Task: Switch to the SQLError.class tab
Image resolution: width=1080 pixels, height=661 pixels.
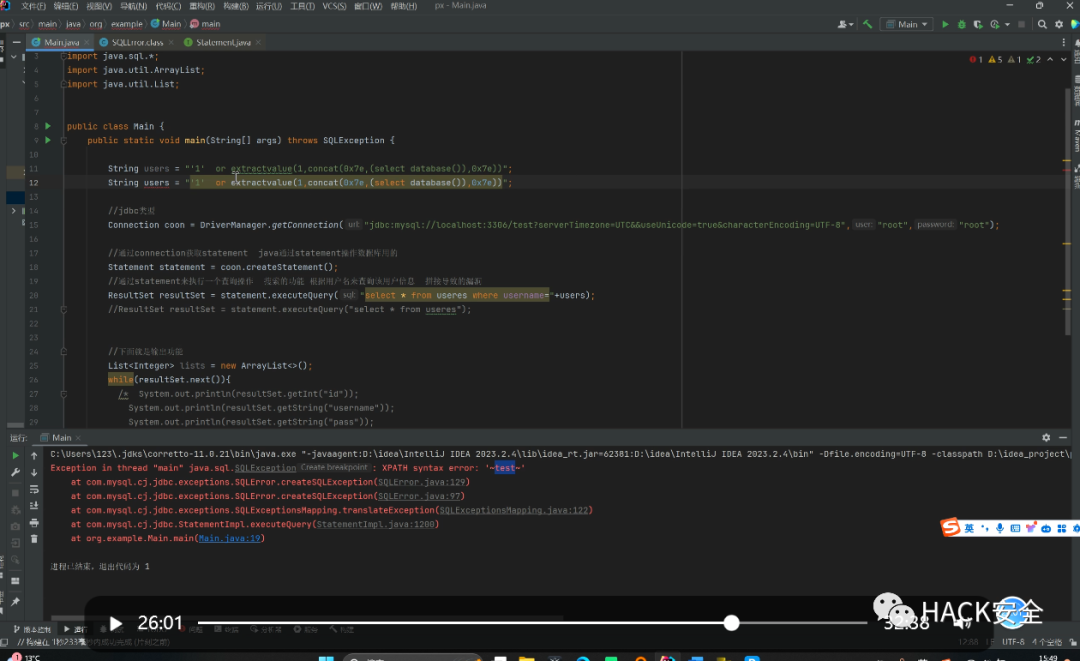Action: point(136,43)
